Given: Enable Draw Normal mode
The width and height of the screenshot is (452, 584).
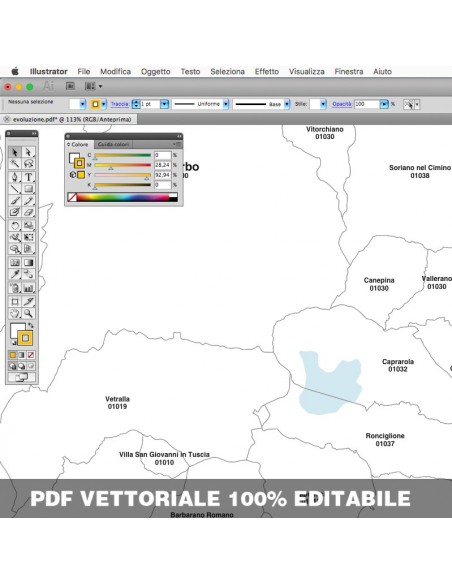Looking at the screenshot, I should pyautogui.click(x=13, y=366).
